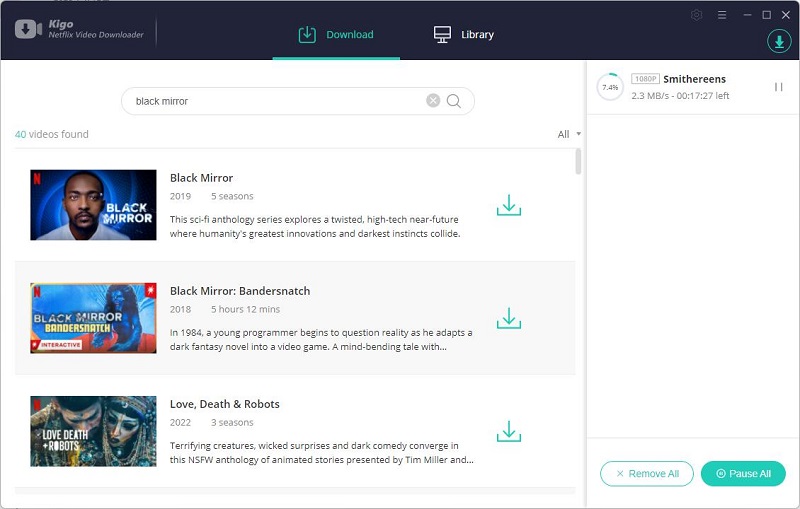Viewport: 800px width, 509px height.
Task: Open the Bandersnatch thumbnail
Action: pyautogui.click(x=93, y=318)
